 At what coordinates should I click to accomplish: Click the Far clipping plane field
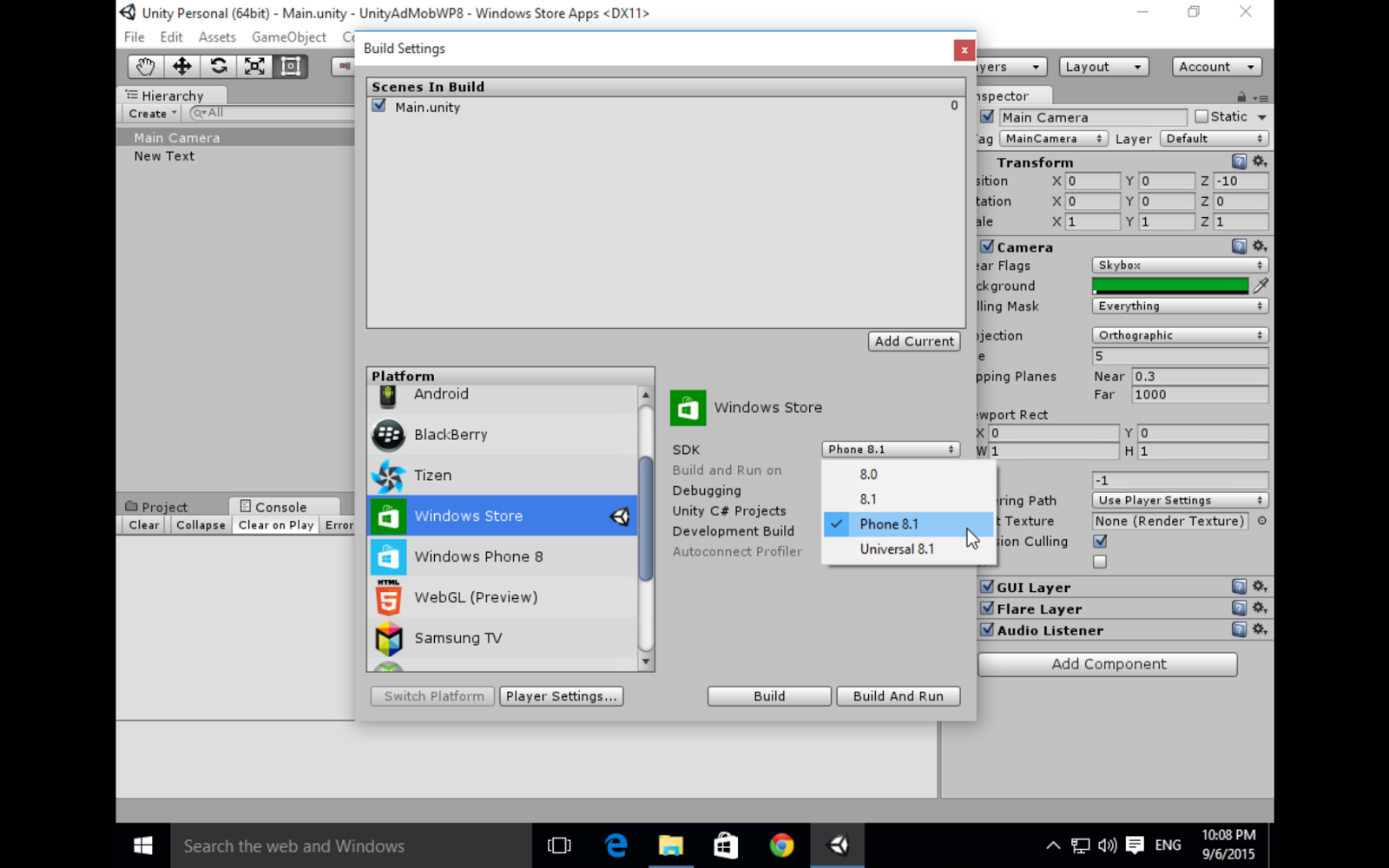tap(1200, 395)
